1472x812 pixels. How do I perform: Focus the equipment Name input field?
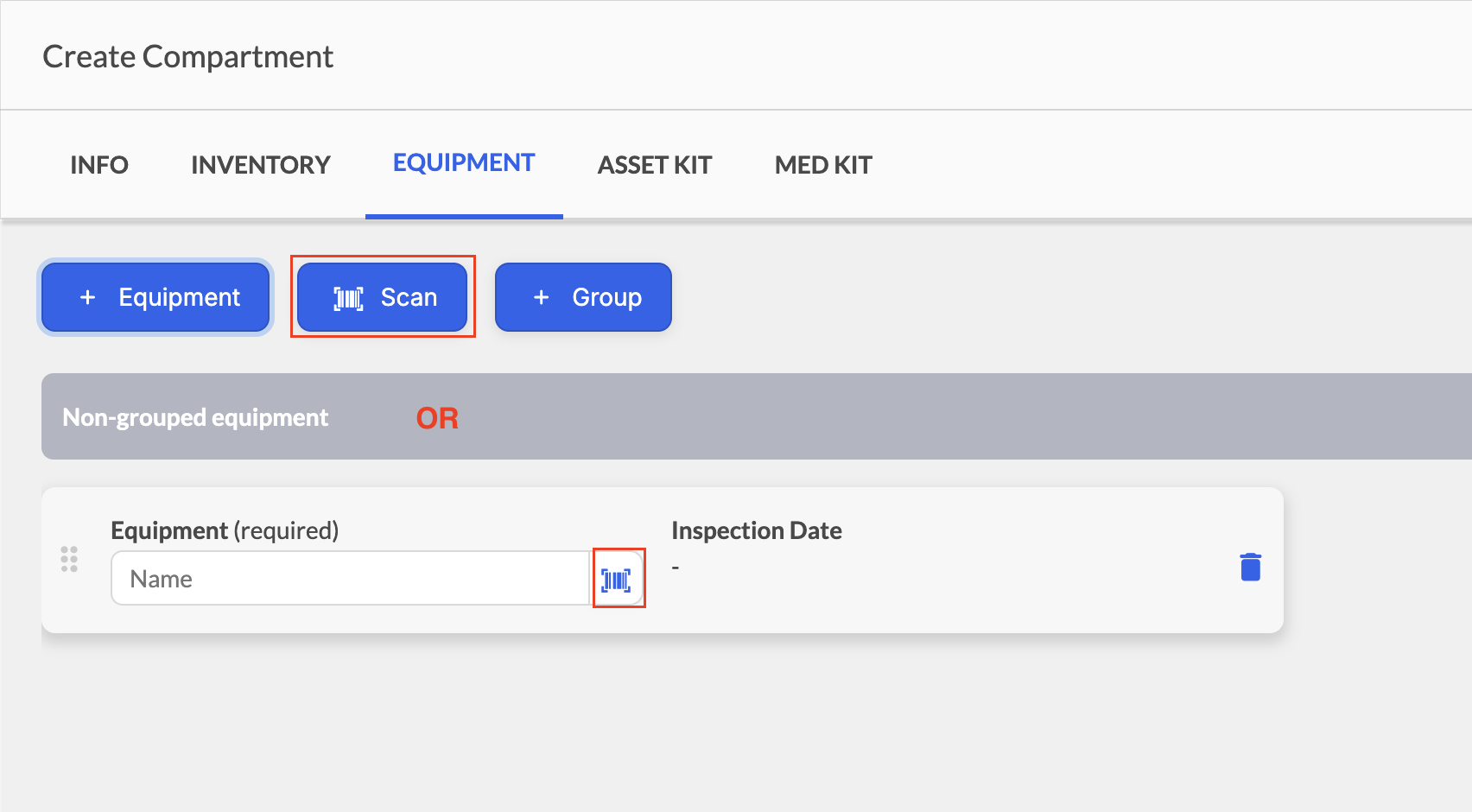351,578
